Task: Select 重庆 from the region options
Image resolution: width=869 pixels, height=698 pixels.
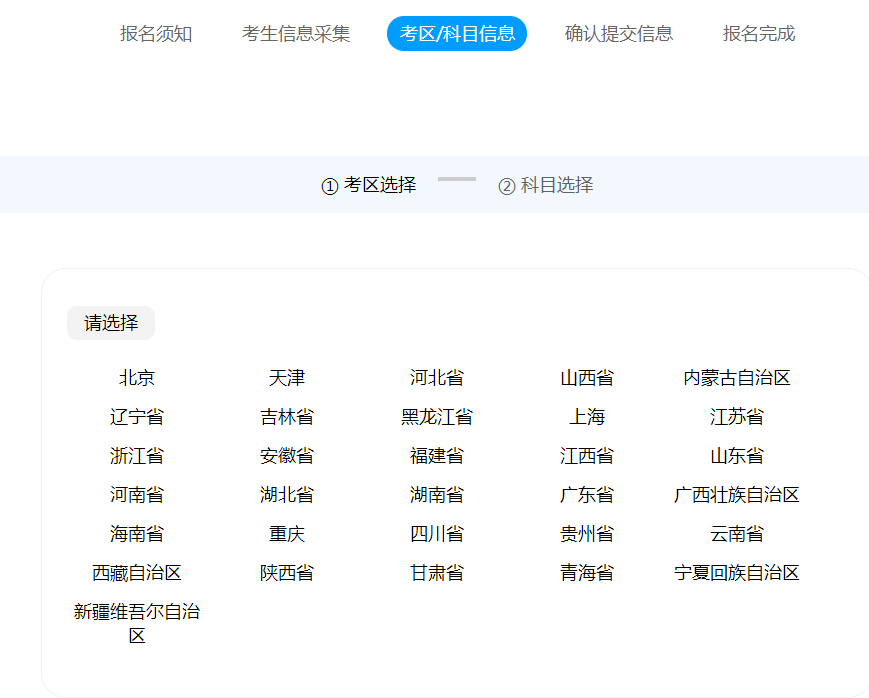Action: [287, 533]
